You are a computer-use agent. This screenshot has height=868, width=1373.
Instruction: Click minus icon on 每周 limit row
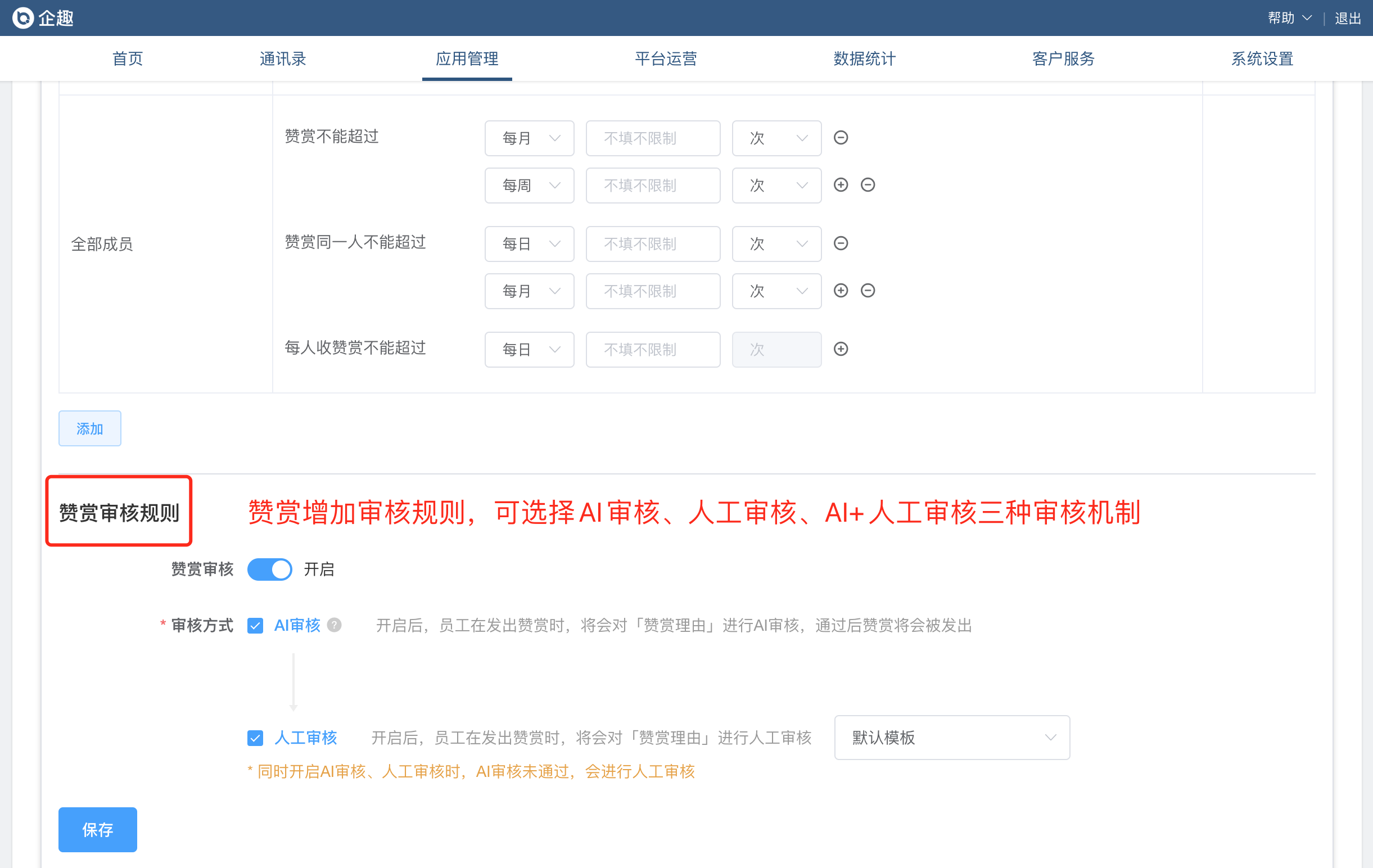point(867,184)
